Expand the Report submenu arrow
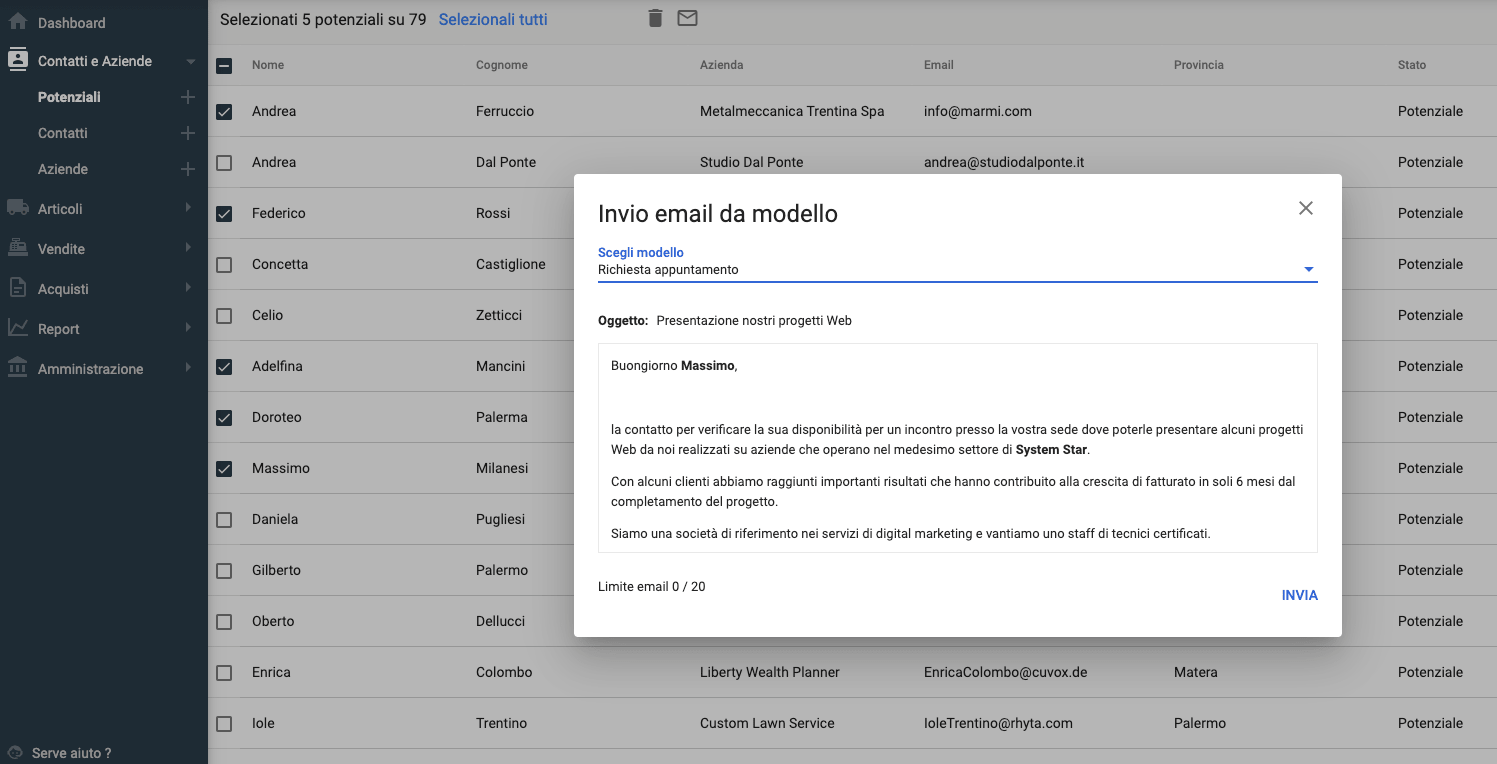Screen dimensions: 1497x764 pos(190,328)
